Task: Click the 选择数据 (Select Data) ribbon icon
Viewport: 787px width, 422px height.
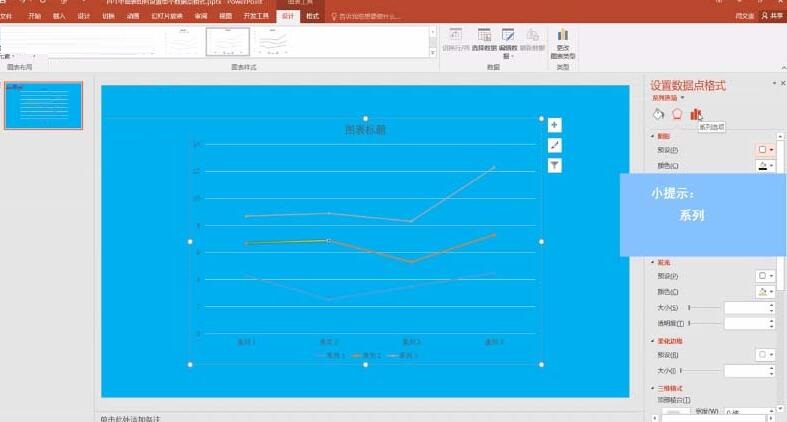Action: [484, 40]
